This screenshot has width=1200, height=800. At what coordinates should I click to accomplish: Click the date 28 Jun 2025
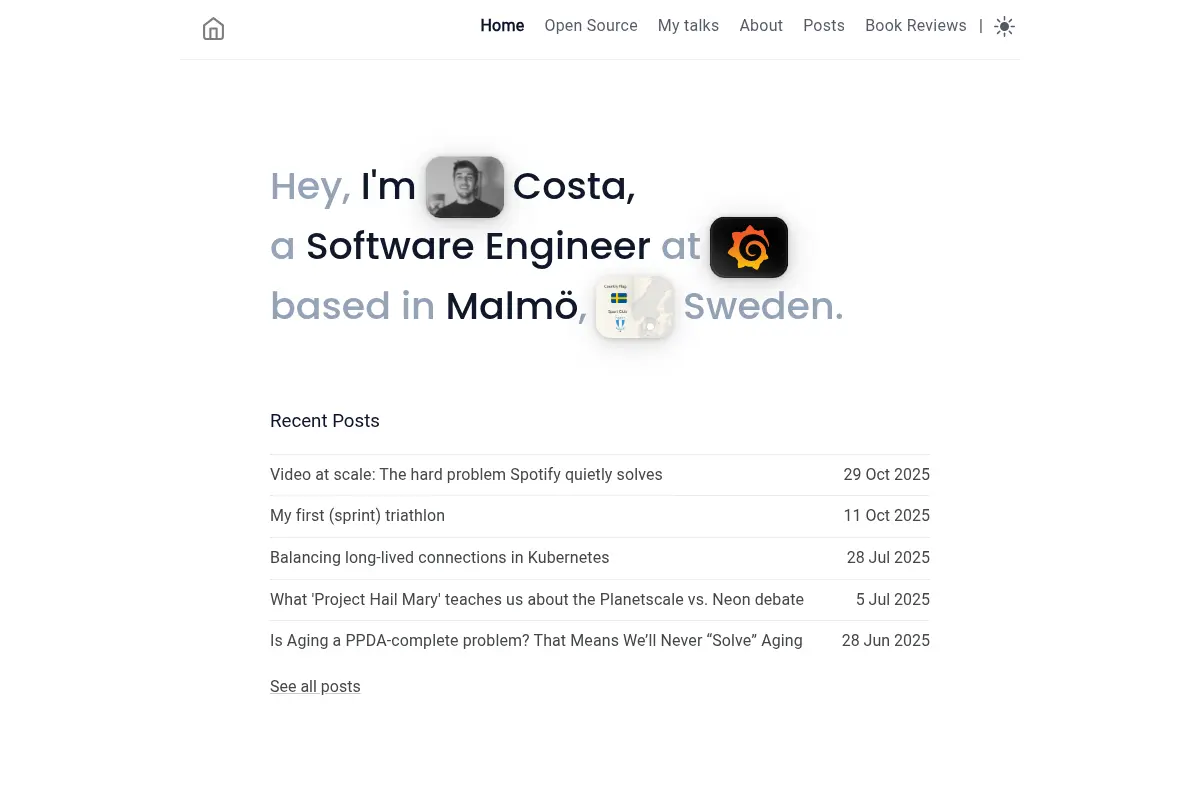click(886, 641)
